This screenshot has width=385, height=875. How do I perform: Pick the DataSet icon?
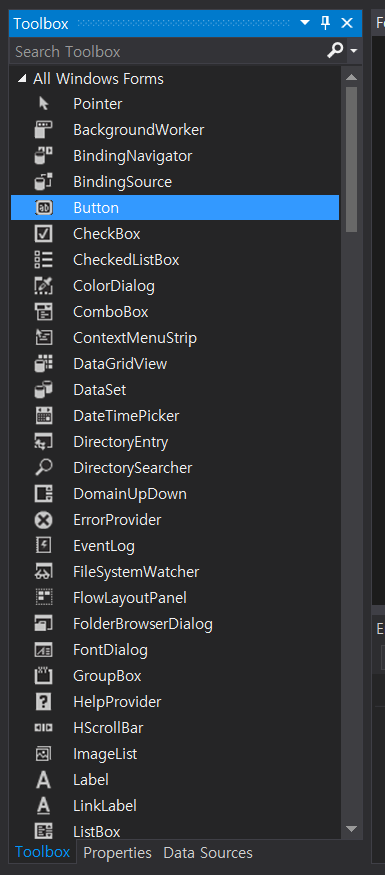click(44, 390)
